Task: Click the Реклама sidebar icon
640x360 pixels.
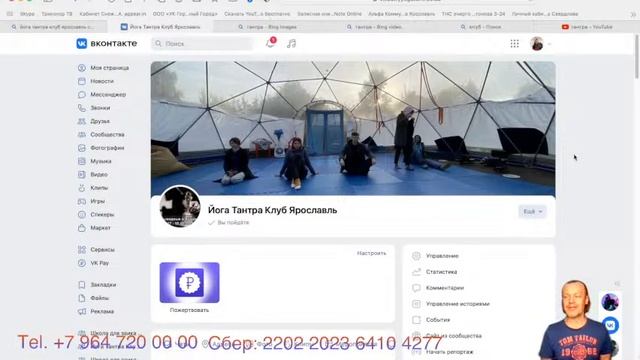Action: pyautogui.click(x=82, y=311)
